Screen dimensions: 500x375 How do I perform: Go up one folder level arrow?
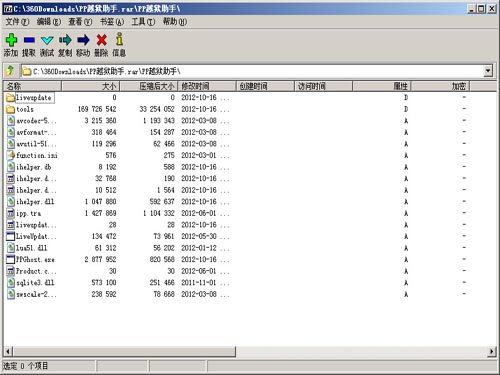[10, 71]
